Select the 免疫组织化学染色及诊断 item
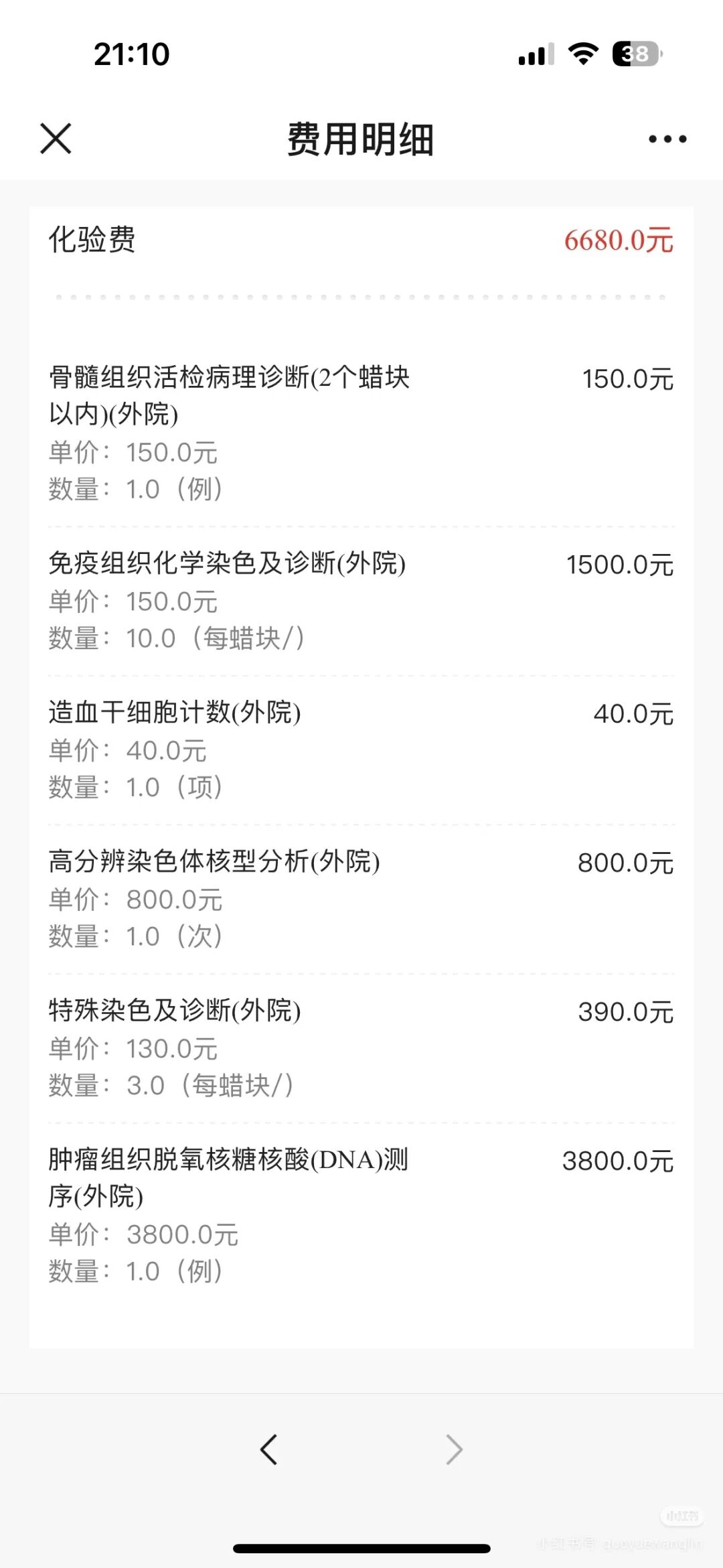The image size is (723, 1568). click(361, 601)
